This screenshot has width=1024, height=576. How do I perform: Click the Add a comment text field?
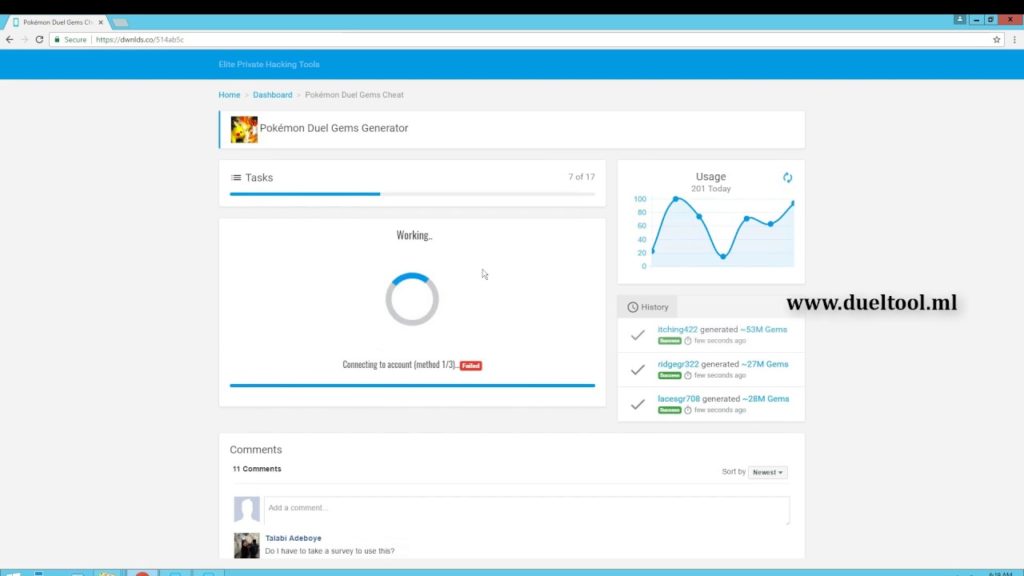coord(526,509)
